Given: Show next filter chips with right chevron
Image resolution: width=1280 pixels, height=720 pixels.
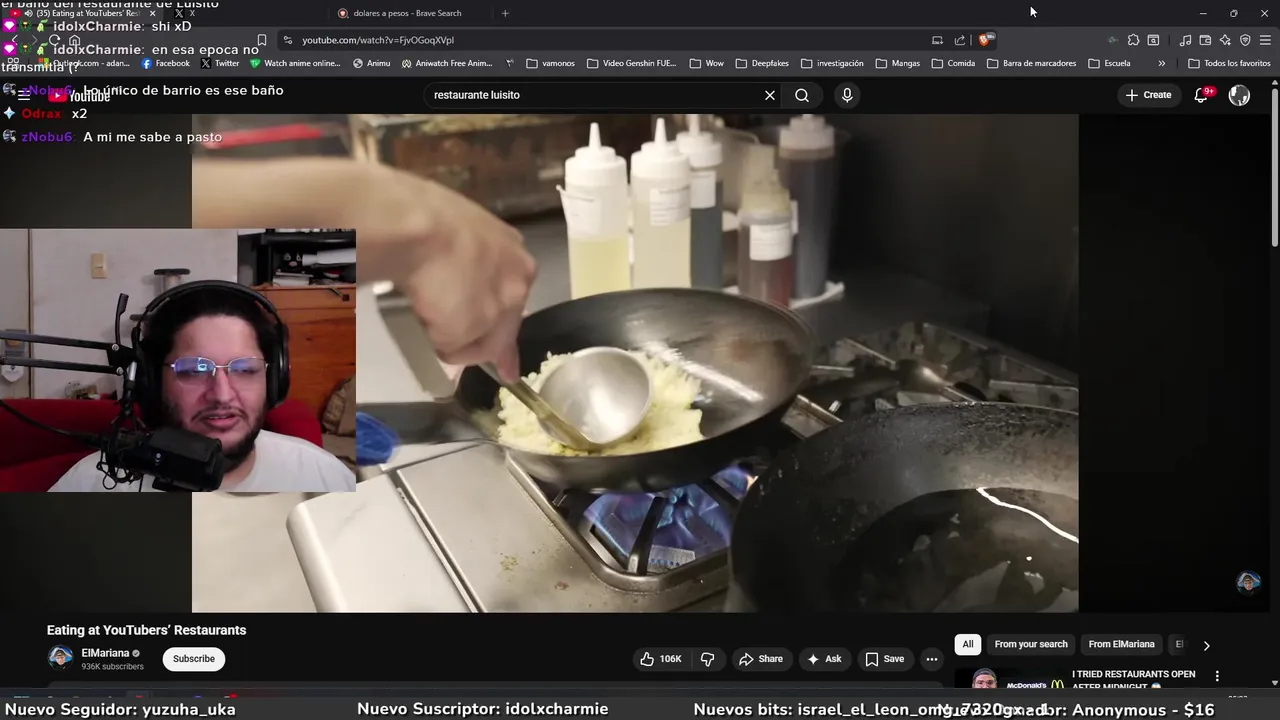Looking at the screenshot, I should click(x=1206, y=645).
